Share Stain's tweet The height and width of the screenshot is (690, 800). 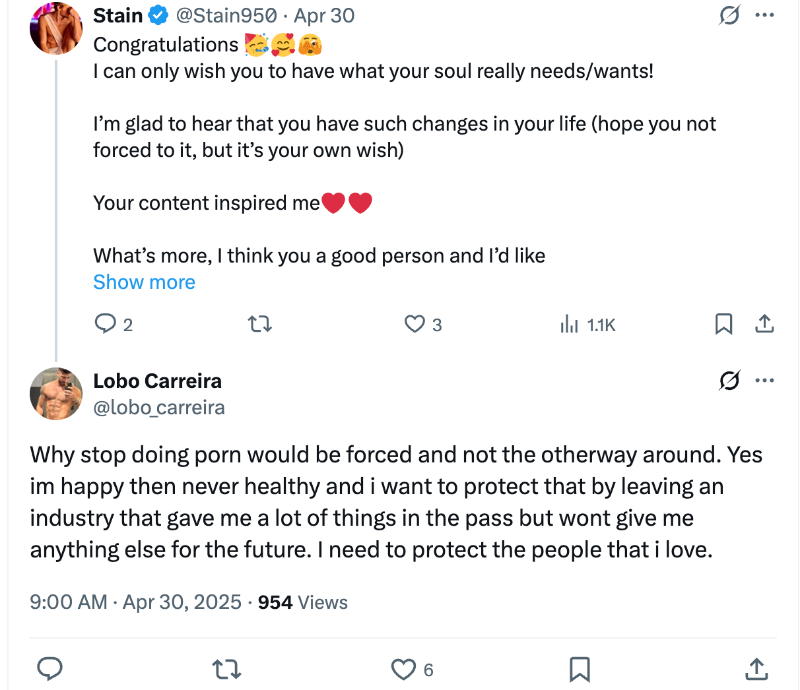pyautogui.click(x=764, y=324)
